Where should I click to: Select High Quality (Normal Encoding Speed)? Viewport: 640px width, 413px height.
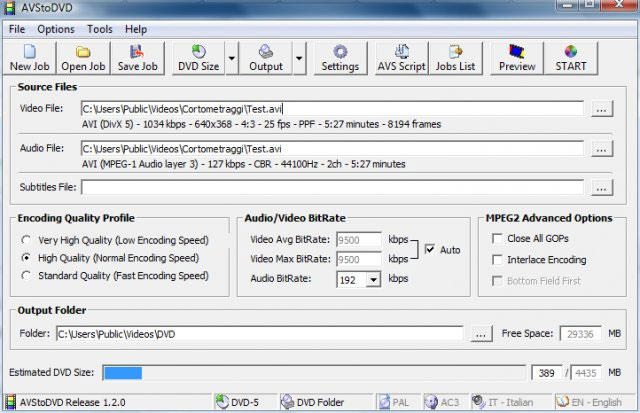point(26,258)
